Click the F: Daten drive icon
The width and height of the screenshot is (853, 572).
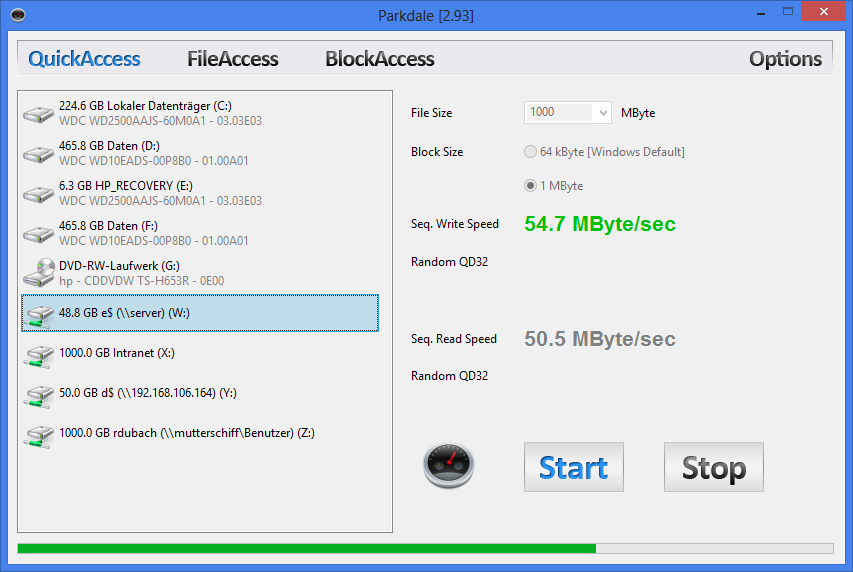(38, 234)
